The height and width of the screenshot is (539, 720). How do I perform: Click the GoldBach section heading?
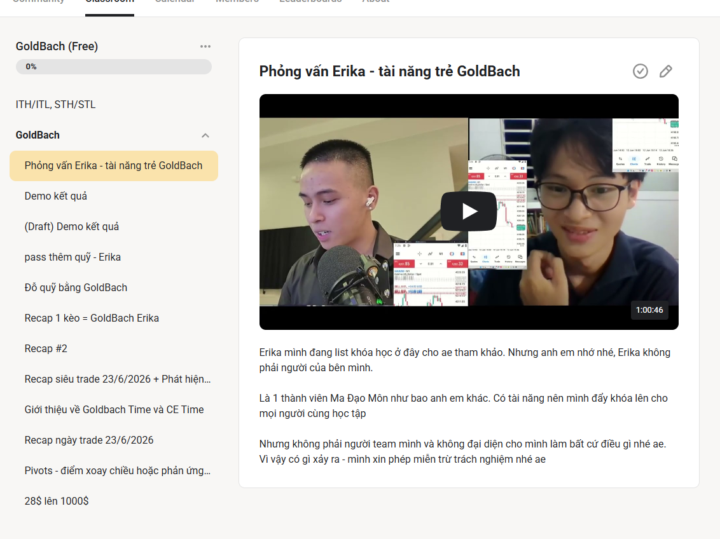tap(38, 135)
